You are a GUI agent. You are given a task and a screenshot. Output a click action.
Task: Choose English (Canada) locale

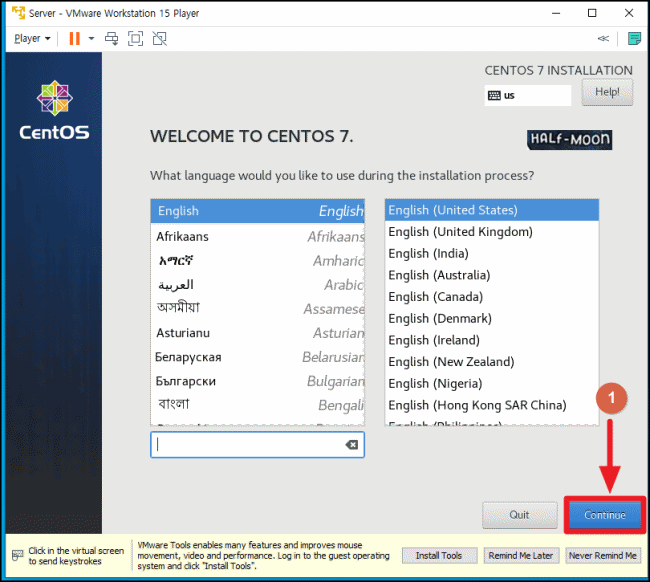point(492,297)
